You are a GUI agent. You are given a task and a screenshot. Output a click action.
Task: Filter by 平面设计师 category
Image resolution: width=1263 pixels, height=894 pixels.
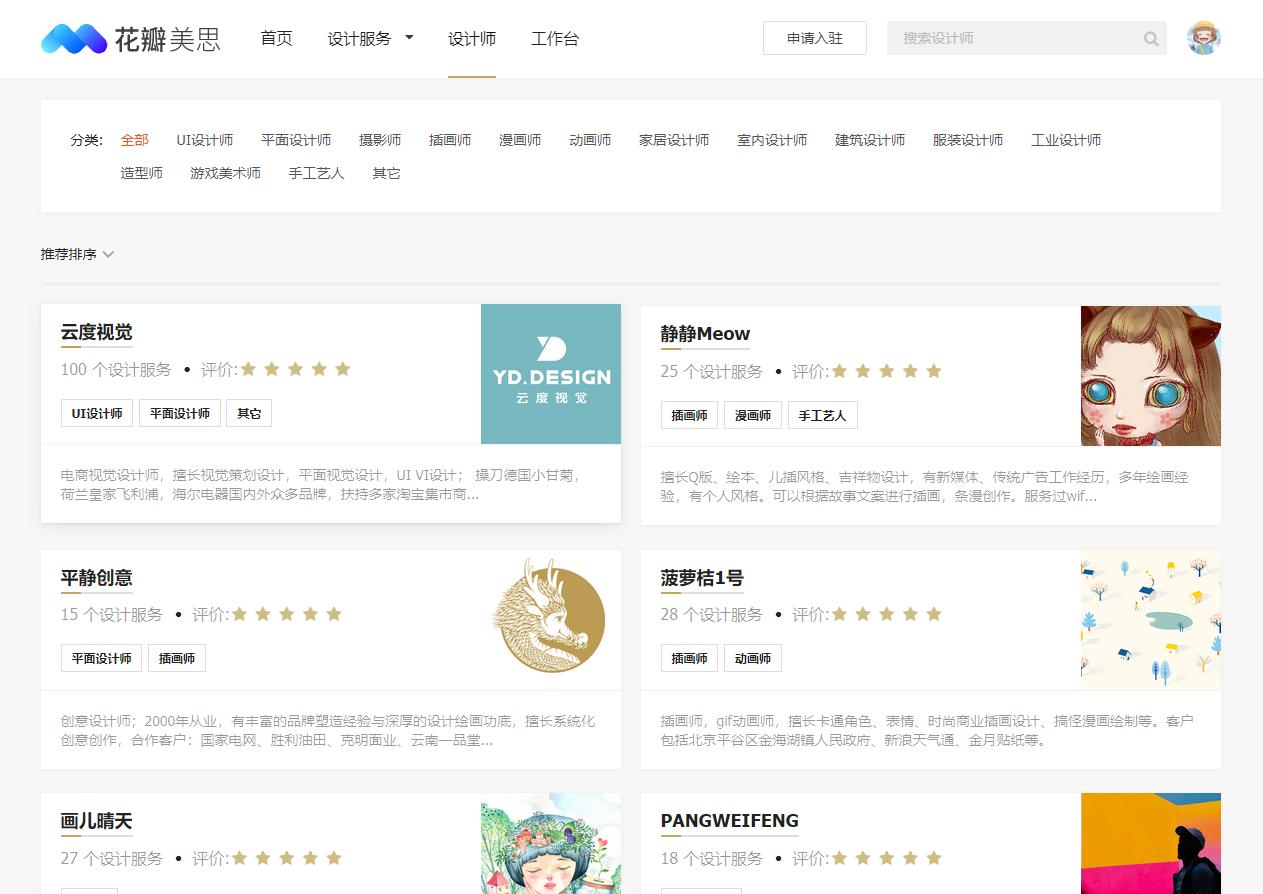pos(296,140)
